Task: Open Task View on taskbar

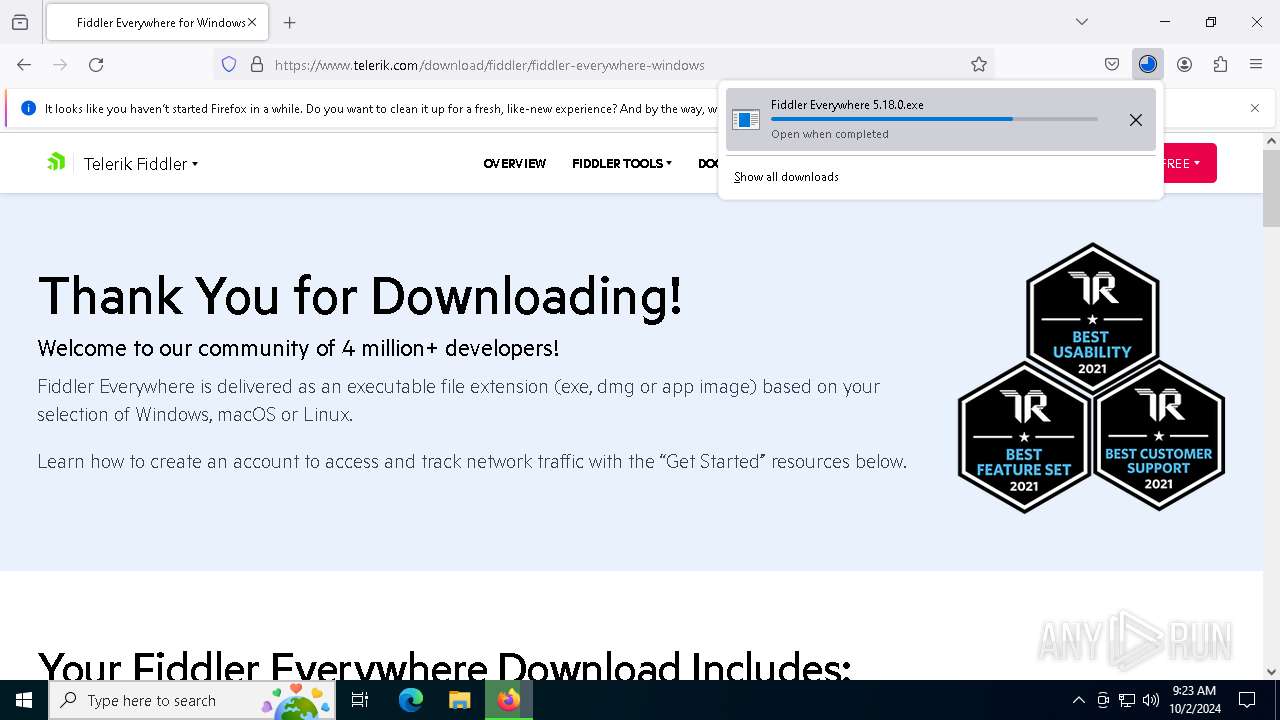Action: tap(360, 700)
